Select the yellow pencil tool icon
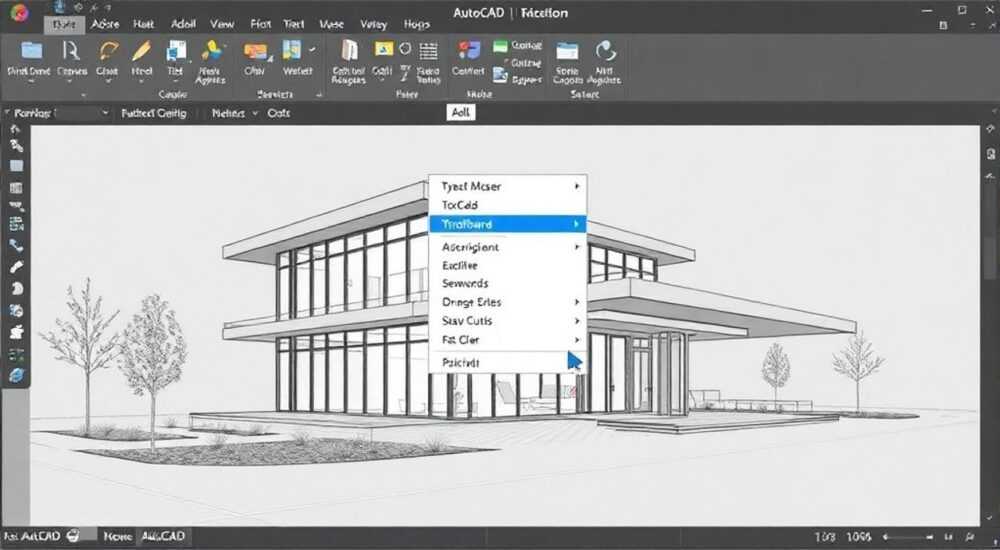This screenshot has height=550, width=1000. click(x=141, y=51)
